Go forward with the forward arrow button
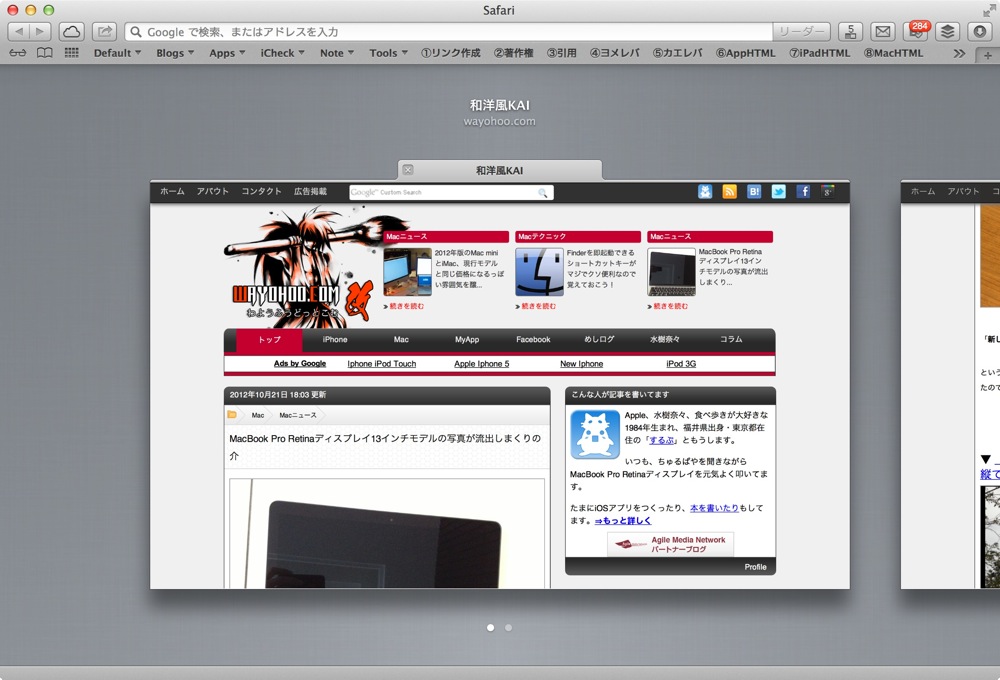This screenshot has height=680, width=1000. (40, 31)
